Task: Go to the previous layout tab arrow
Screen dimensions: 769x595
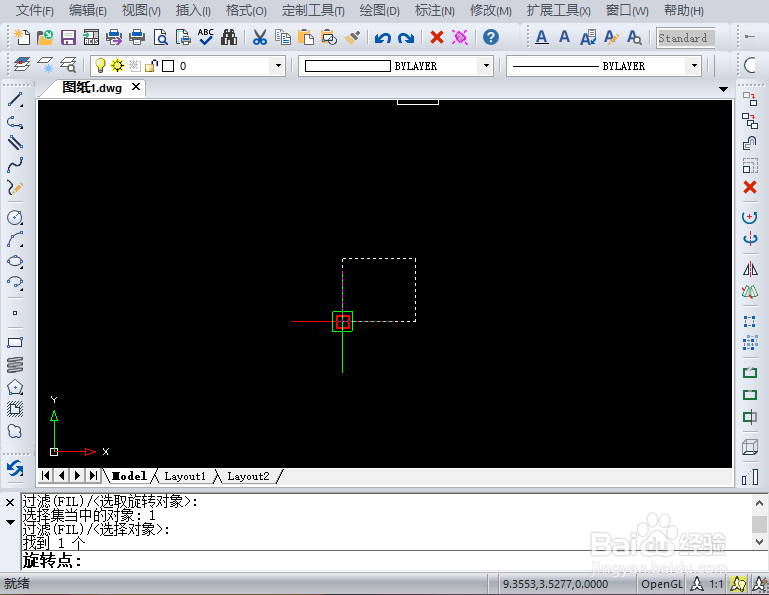Action: tap(61, 475)
